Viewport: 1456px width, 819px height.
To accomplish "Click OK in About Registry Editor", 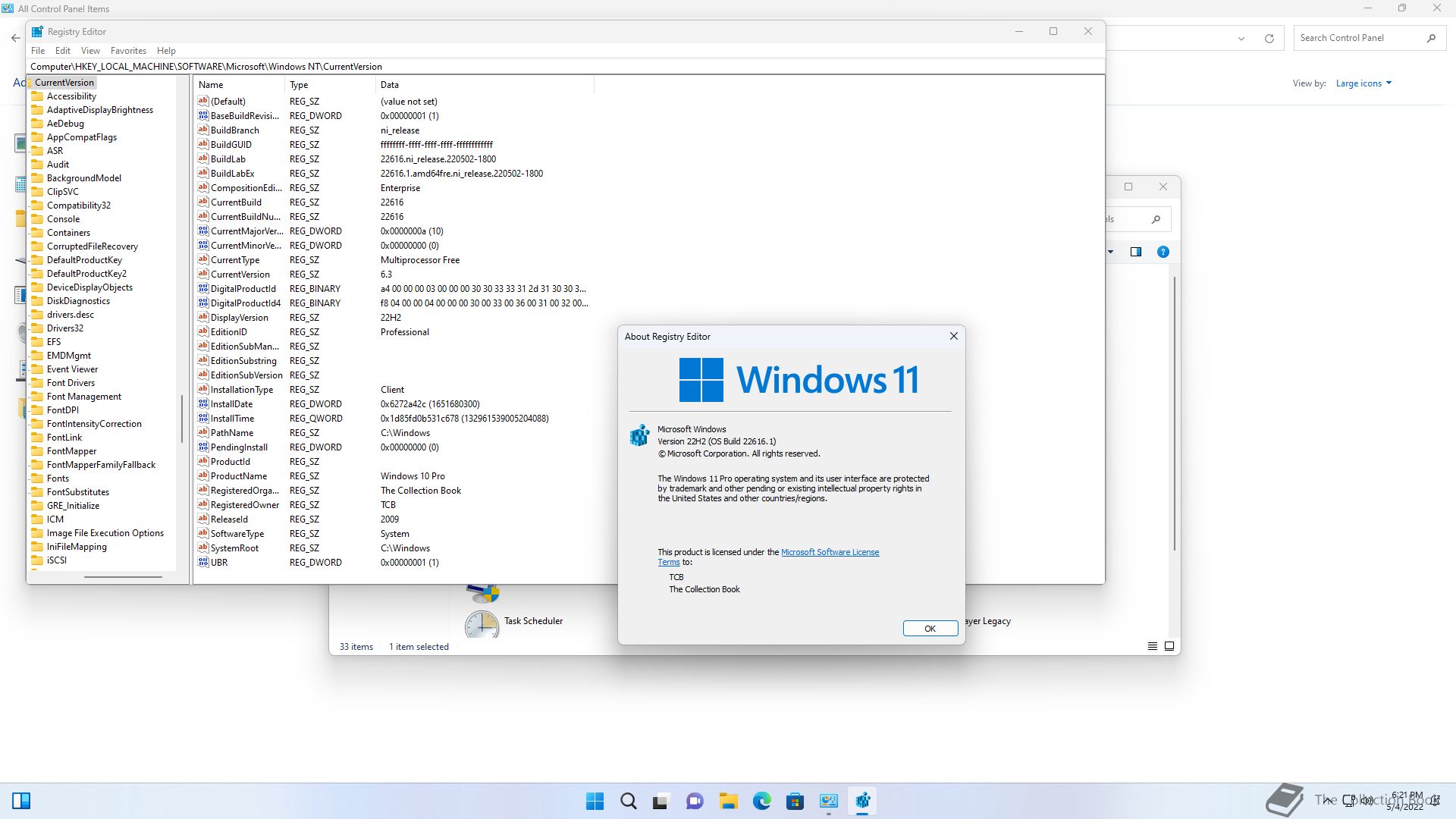I will (x=930, y=629).
